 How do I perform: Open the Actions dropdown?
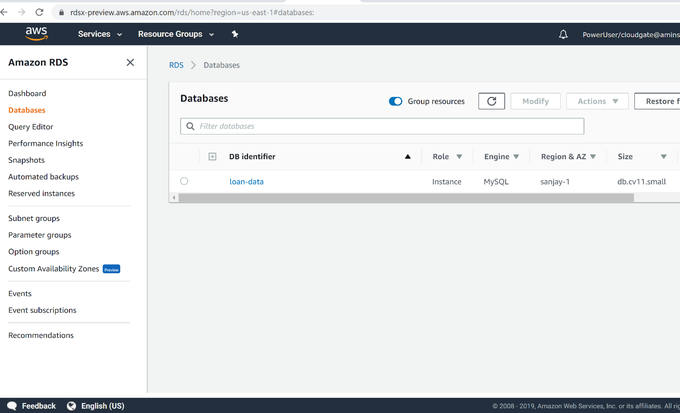(x=597, y=101)
